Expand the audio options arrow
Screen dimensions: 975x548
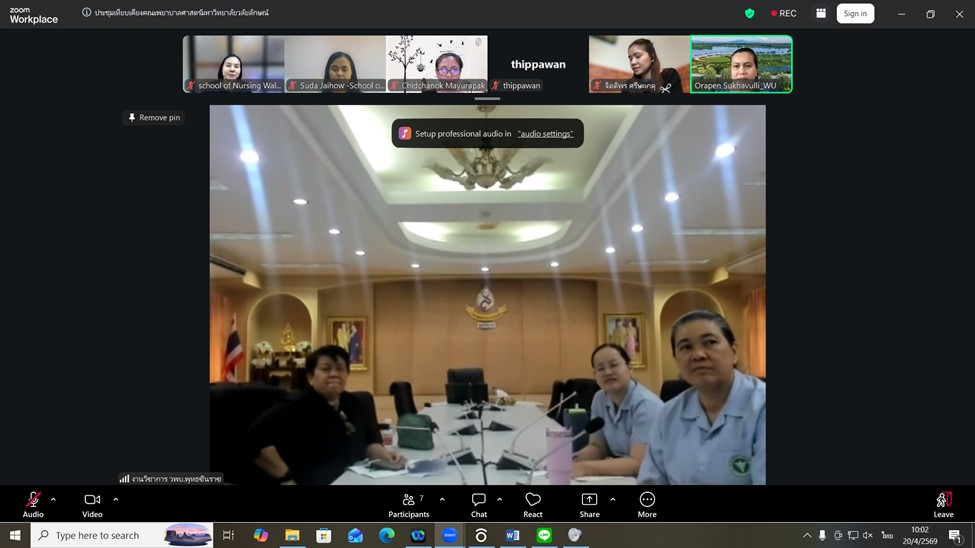coord(53,499)
